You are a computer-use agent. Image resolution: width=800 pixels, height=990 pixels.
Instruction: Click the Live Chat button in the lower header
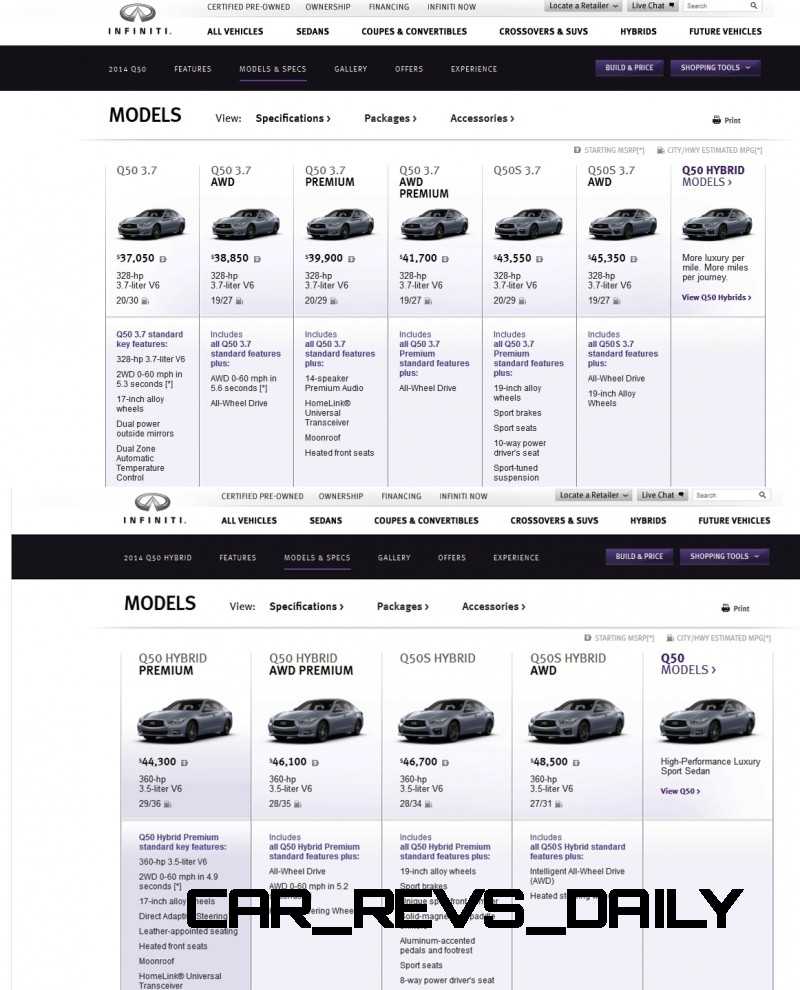click(x=662, y=495)
